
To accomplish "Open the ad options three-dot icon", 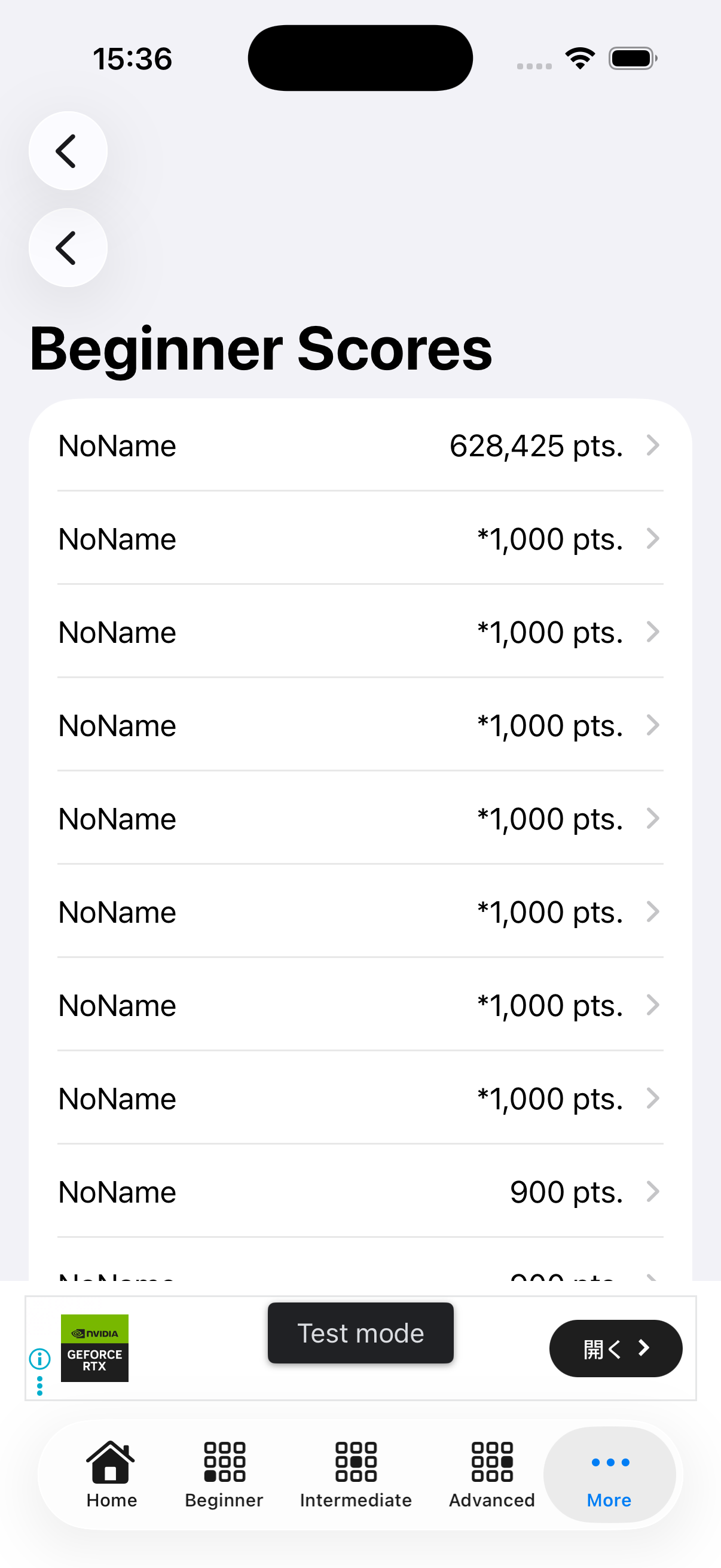I will click(x=40, y=1386).
